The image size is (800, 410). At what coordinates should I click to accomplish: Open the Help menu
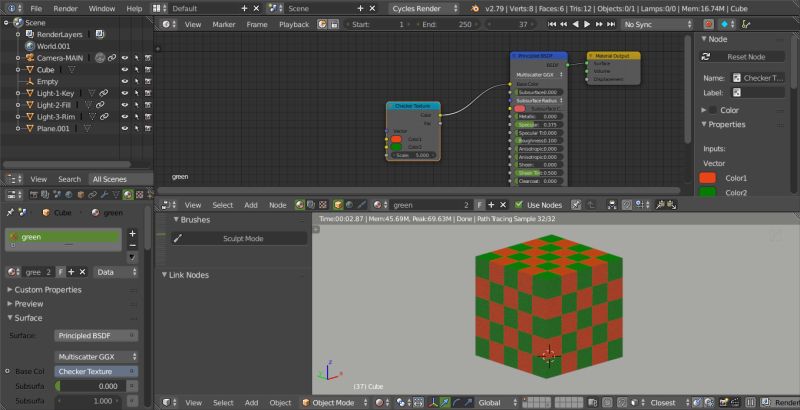[x=134, y=9]
